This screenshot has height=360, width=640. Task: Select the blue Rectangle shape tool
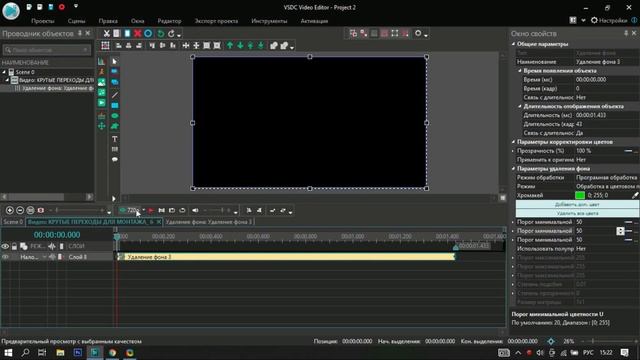pyautogui.click(x=115, y=106)
